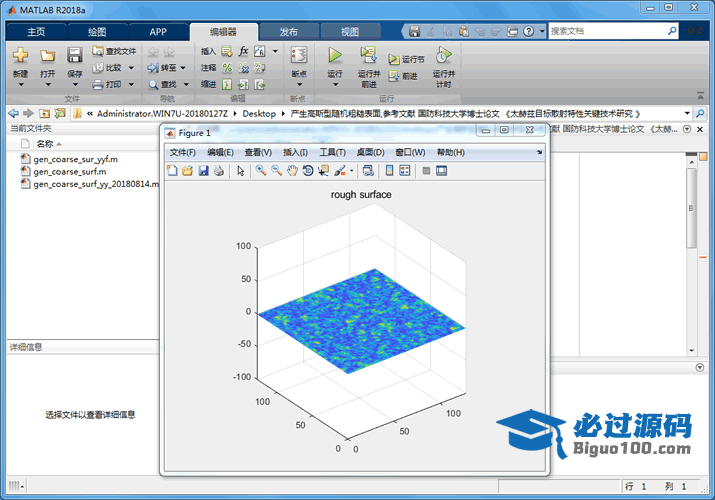Collapse the toolstrip ribbon arrow
Image resolution: width=715 pixels, height=500 pixels.
point(700,95)
